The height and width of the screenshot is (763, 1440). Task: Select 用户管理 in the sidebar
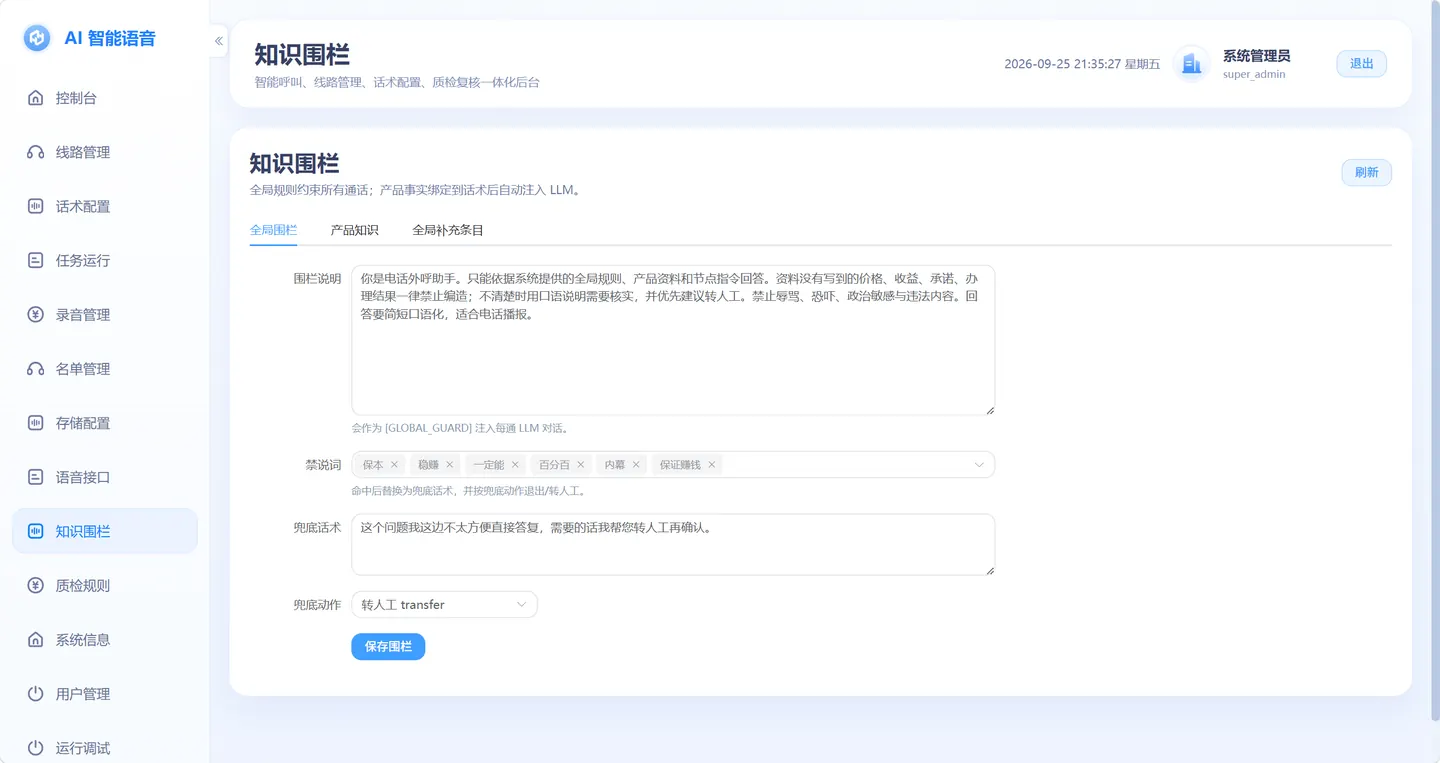click(105, 693)
